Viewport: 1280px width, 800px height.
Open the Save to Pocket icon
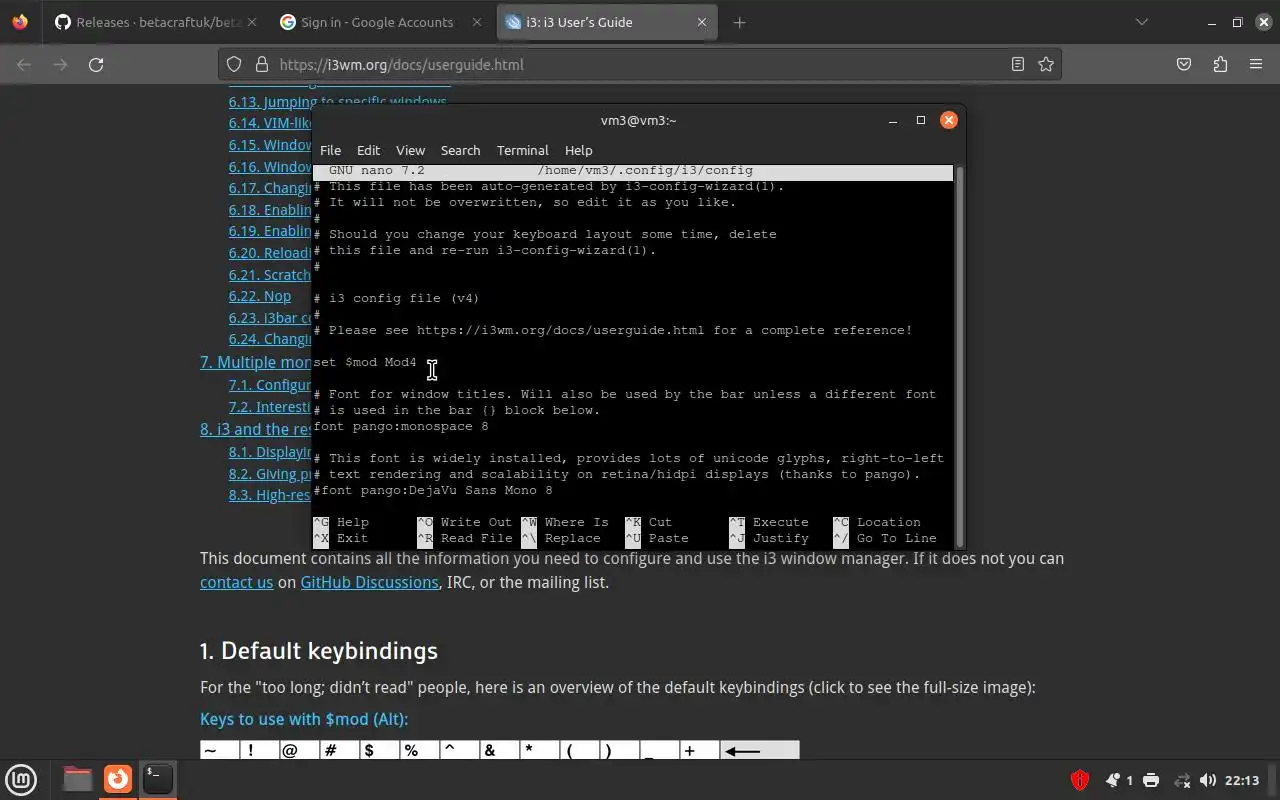1184,64
